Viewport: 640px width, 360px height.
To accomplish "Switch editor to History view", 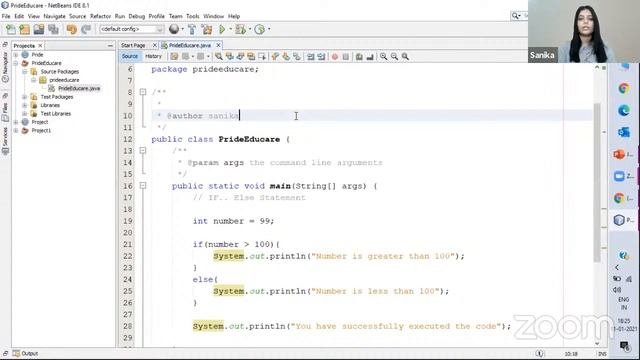I will point(153,56).
